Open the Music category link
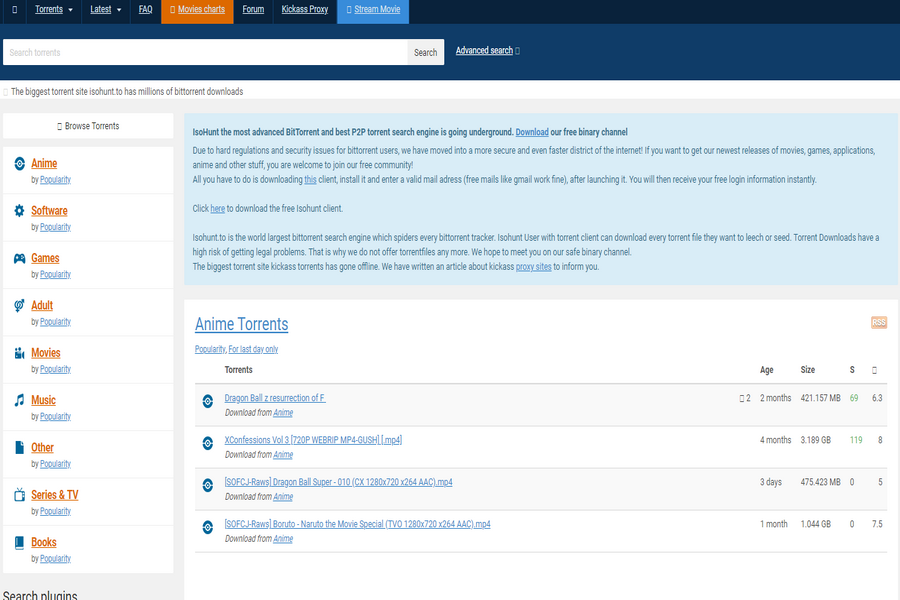Viewport: 900px width, 600px height. 44,400
